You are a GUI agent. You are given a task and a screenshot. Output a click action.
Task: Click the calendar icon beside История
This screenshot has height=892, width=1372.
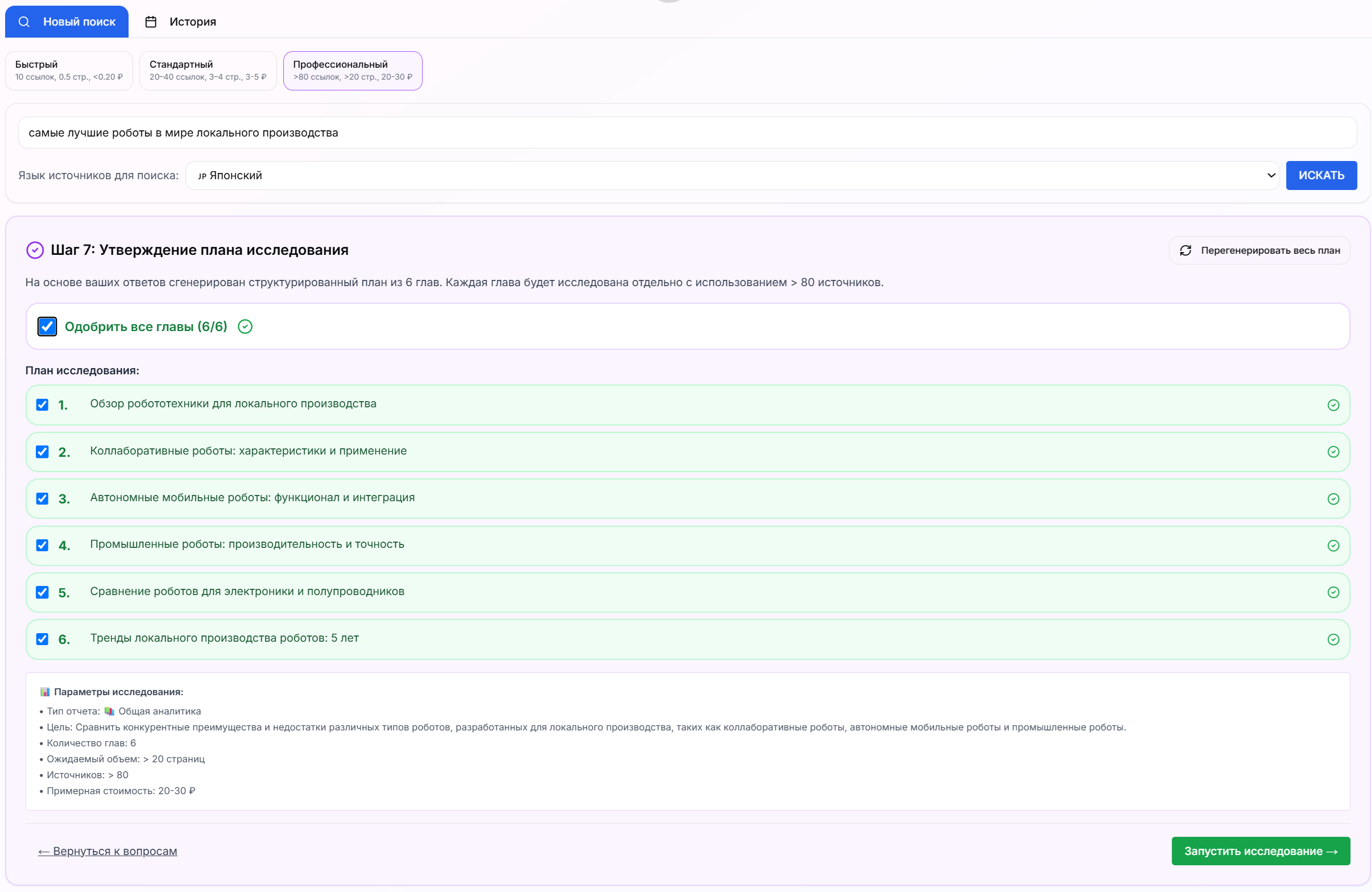[x=151, y=22]
